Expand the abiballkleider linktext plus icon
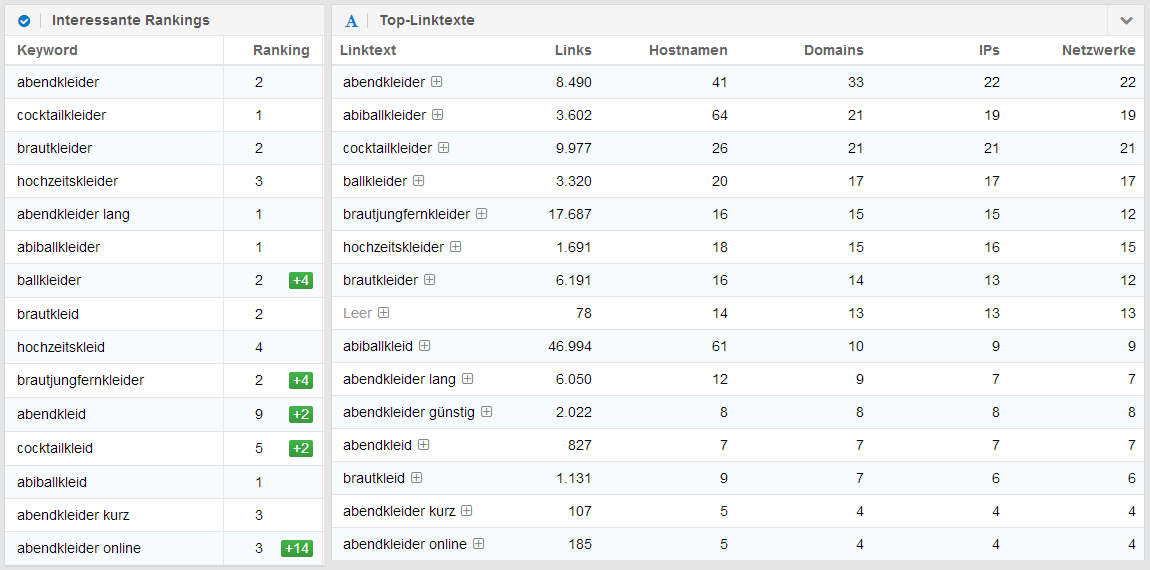This screenshot has width=1150, height=570. [x=437, y=115]
